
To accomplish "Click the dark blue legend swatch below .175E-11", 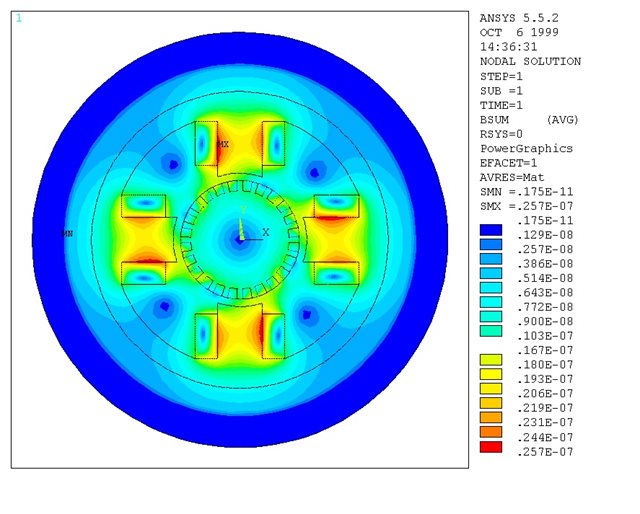I will (491, 230).
